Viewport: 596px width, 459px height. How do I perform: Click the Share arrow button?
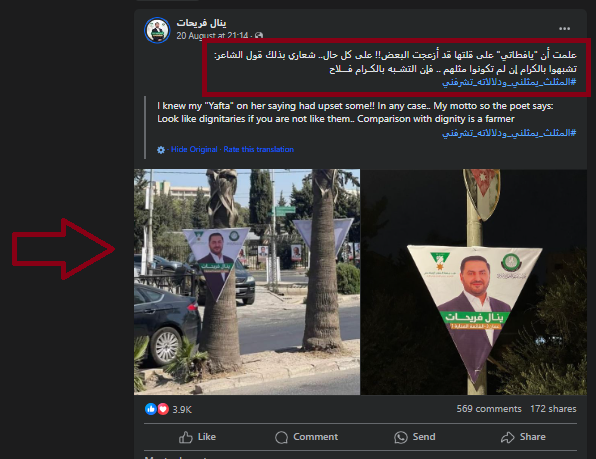pos(523,437)
